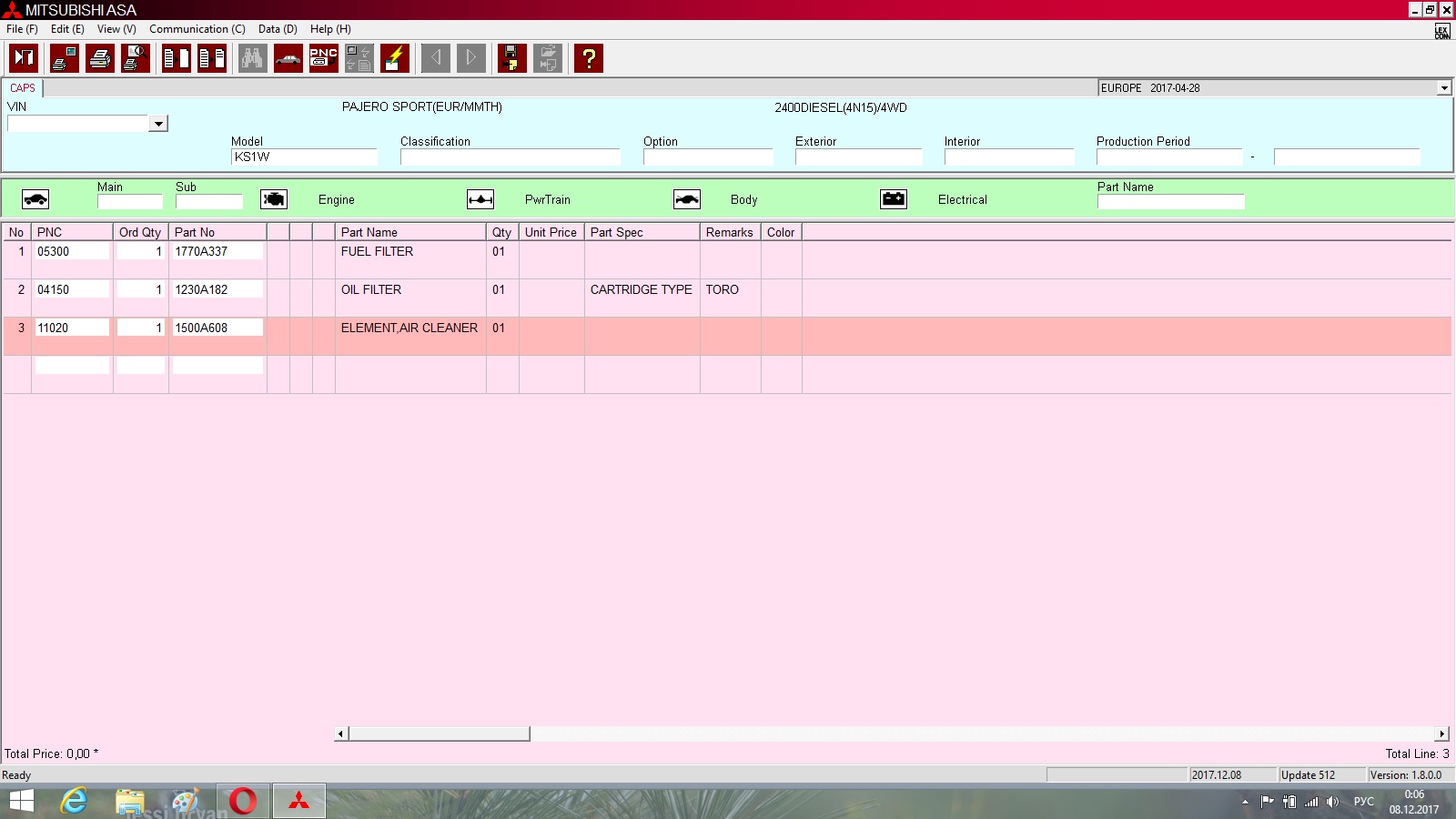Viewport: 1456px width, 819px height.
Task: Open print preview with magnifier icon
Action: pos(136,58)
